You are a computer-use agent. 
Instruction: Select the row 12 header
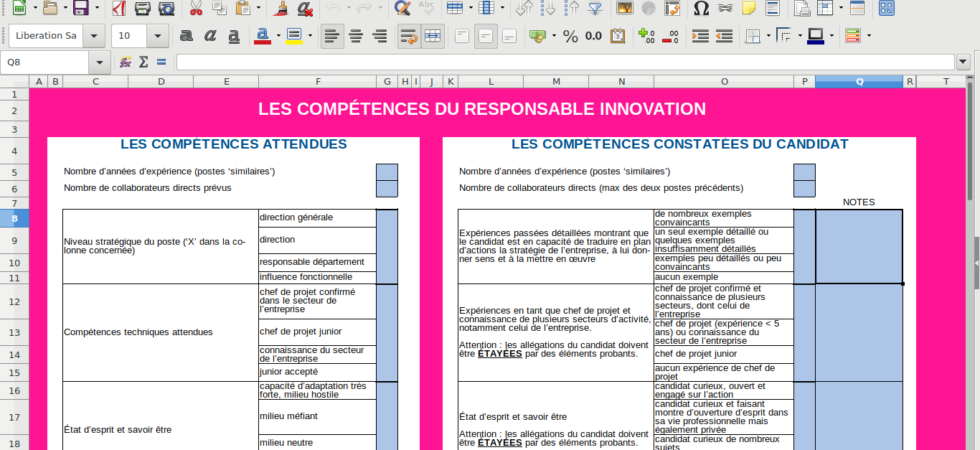14,301
